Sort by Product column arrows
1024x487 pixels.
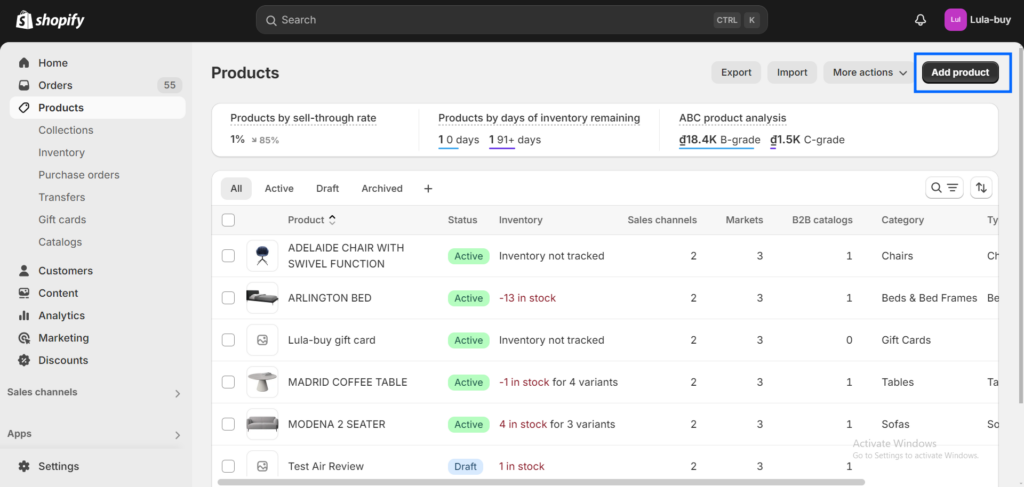[x=332, y=220]
